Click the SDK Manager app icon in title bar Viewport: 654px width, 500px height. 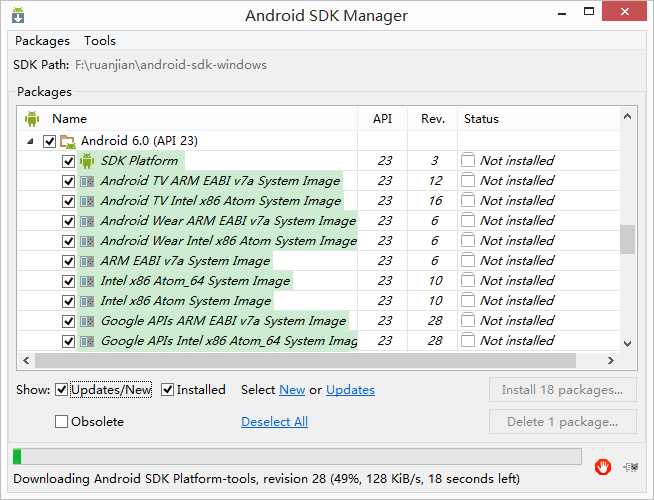pos(18,15)
